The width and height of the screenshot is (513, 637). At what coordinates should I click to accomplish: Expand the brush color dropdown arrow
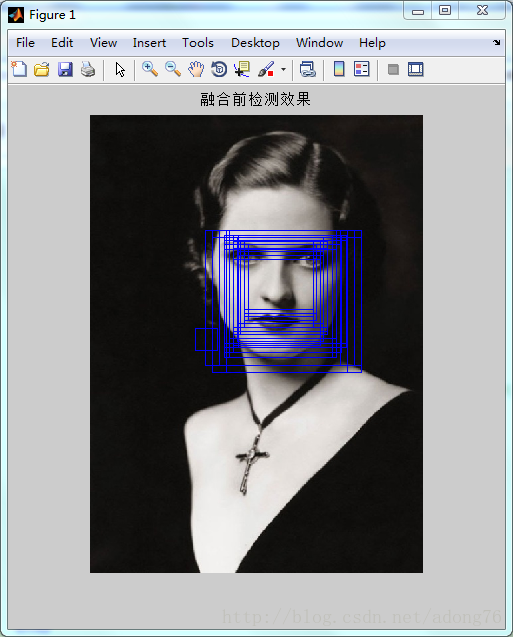pyautogui.click(x=283, y=69)
